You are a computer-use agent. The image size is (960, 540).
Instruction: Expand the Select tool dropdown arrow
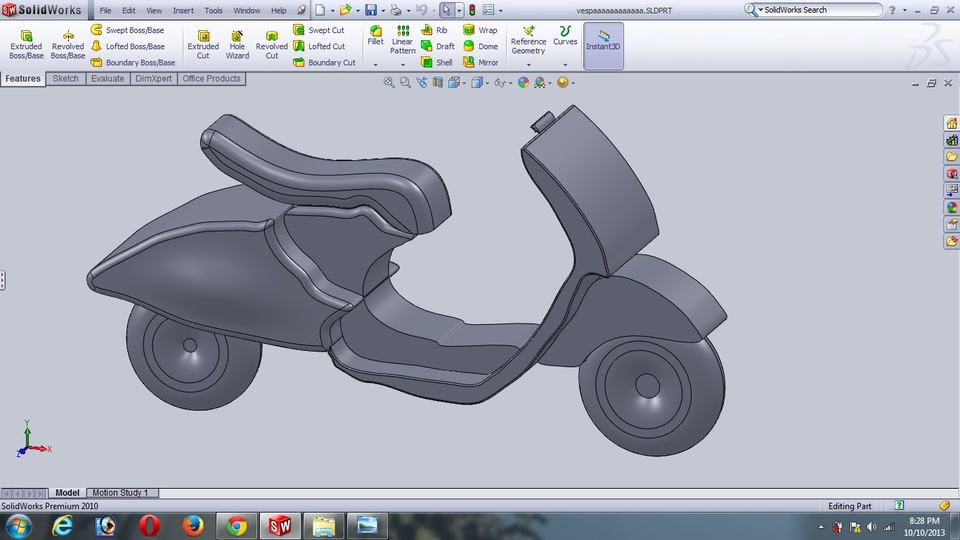click(x=459, y=10)
